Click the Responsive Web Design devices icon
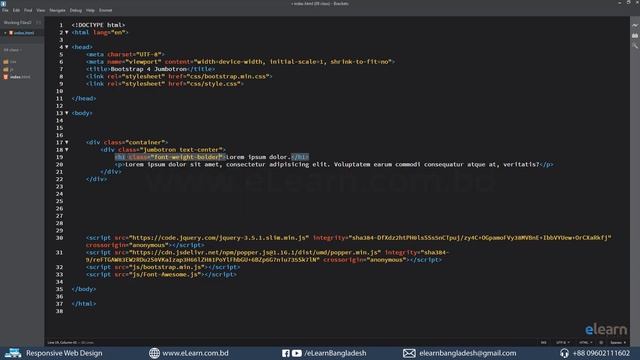This screenshot has height=360, width=640. pos(13,353)
